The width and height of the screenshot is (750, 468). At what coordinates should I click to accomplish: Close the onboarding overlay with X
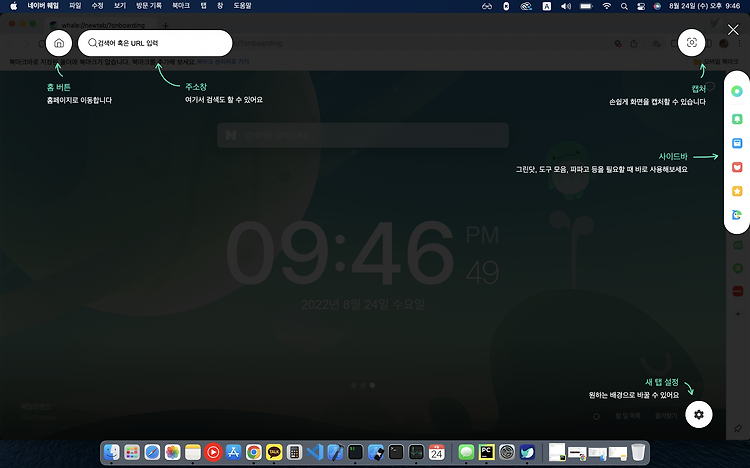coord(733,30)
